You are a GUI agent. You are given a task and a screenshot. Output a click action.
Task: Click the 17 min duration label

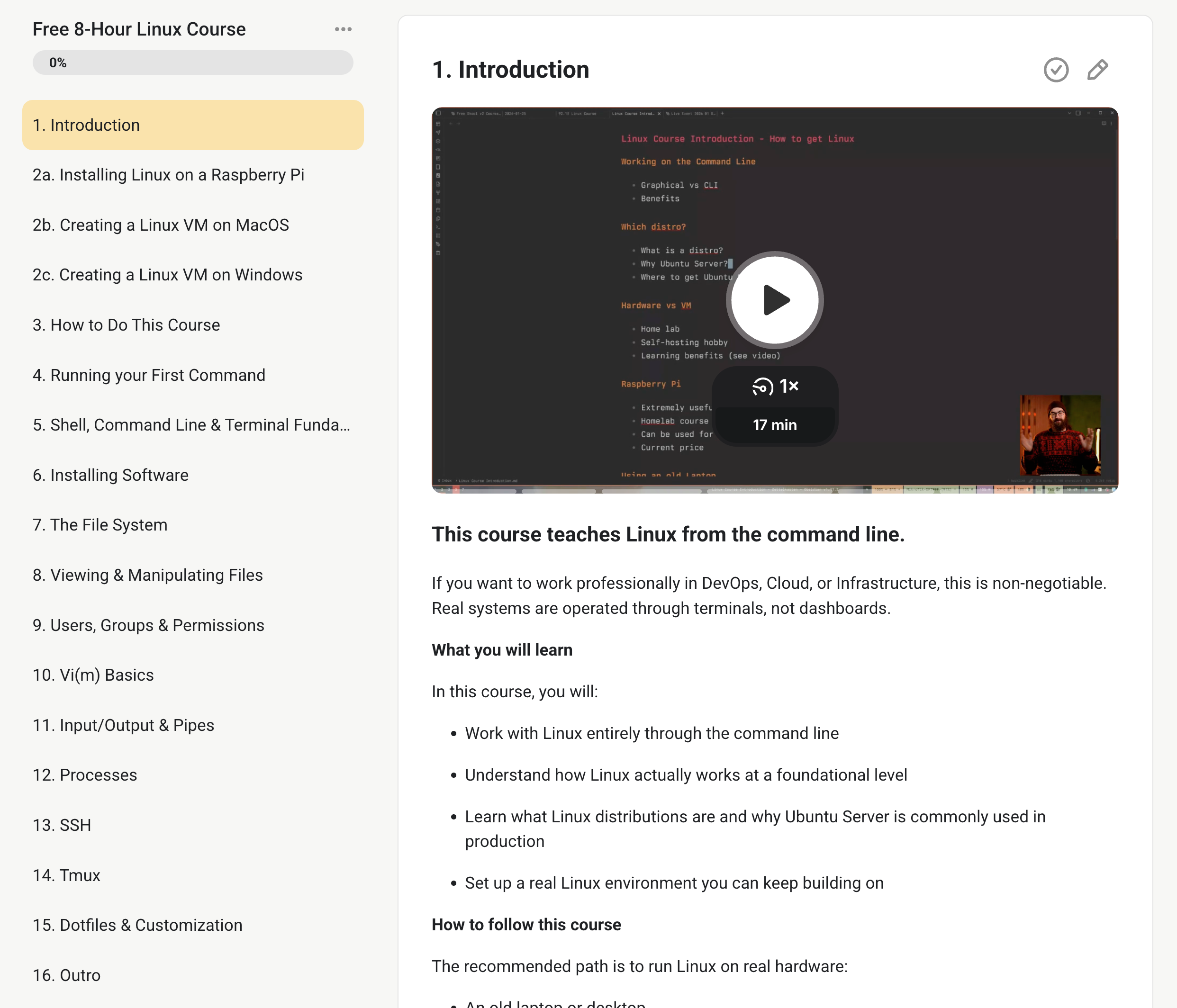point(775,425)
